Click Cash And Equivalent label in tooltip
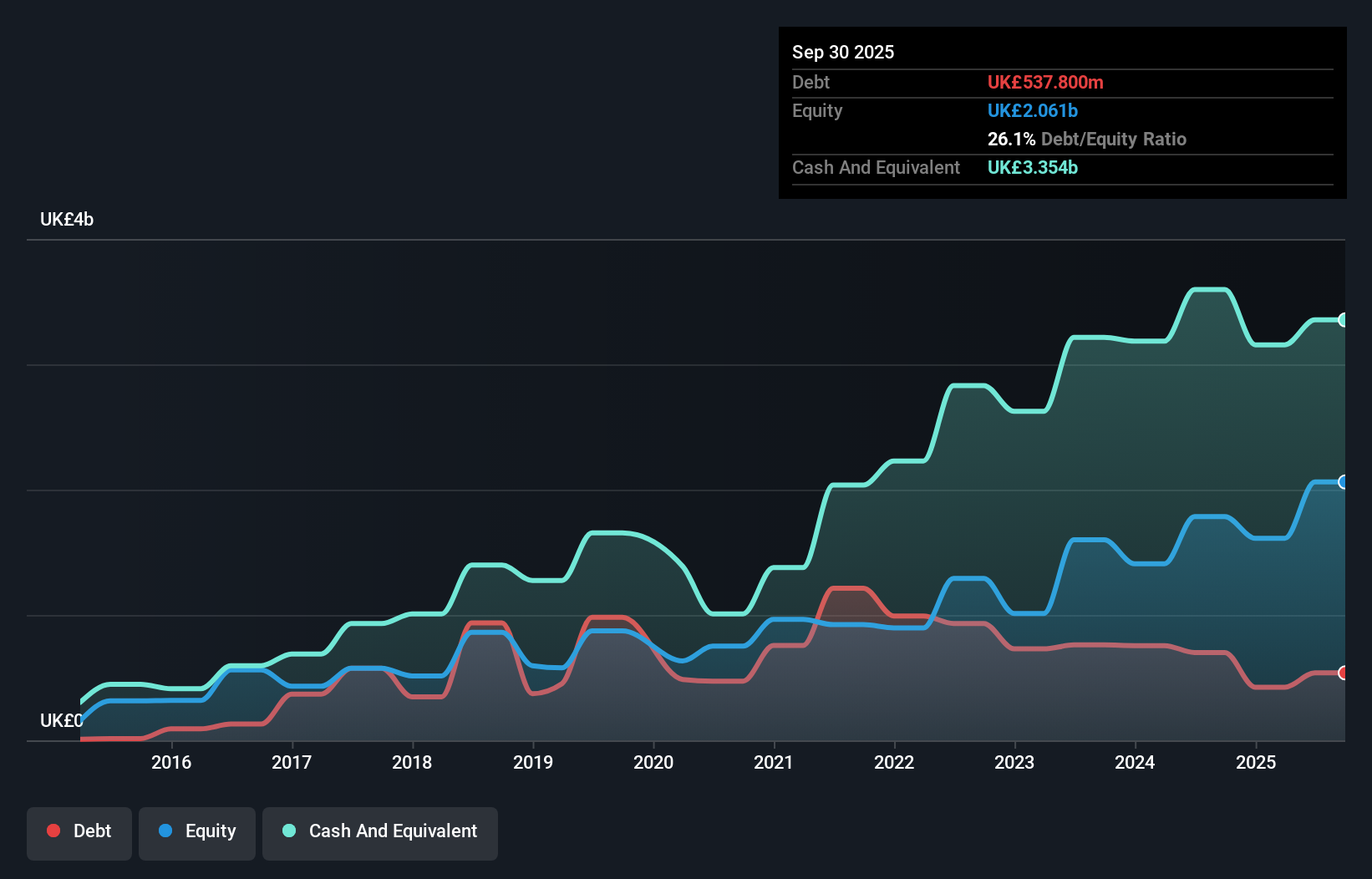 coord(876,167)
